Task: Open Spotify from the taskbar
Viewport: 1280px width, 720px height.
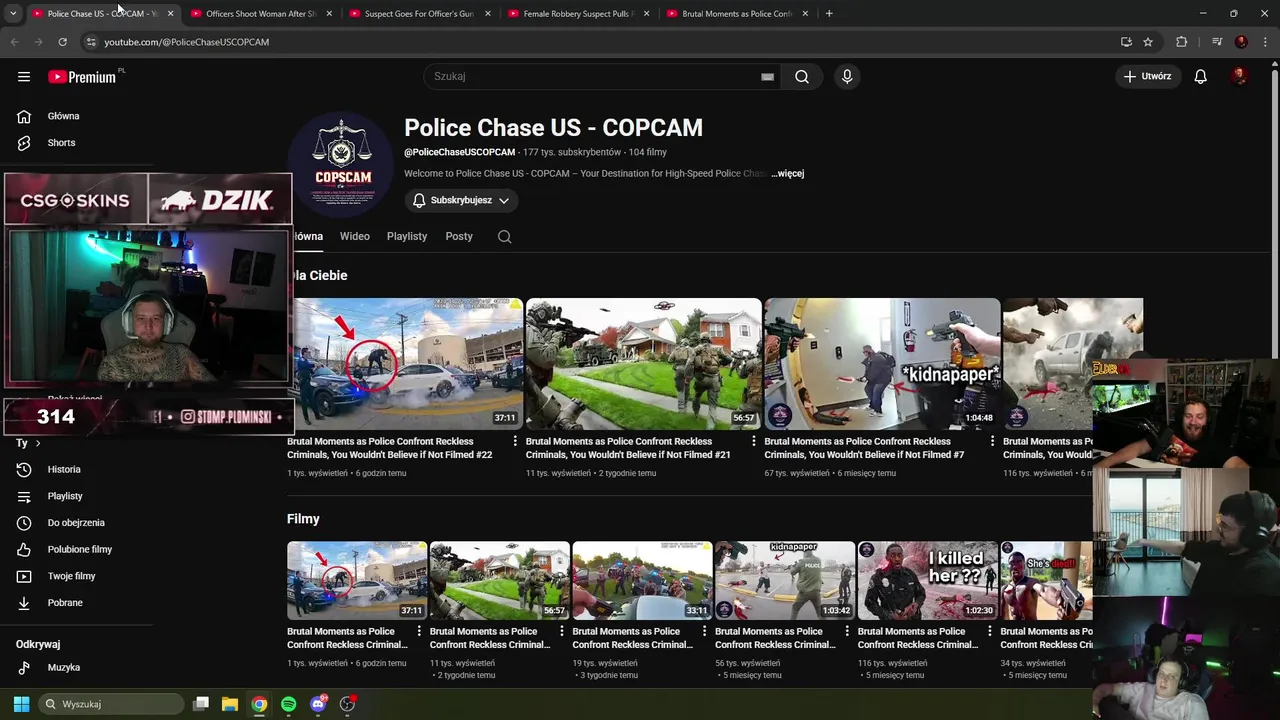Action: 288,704
